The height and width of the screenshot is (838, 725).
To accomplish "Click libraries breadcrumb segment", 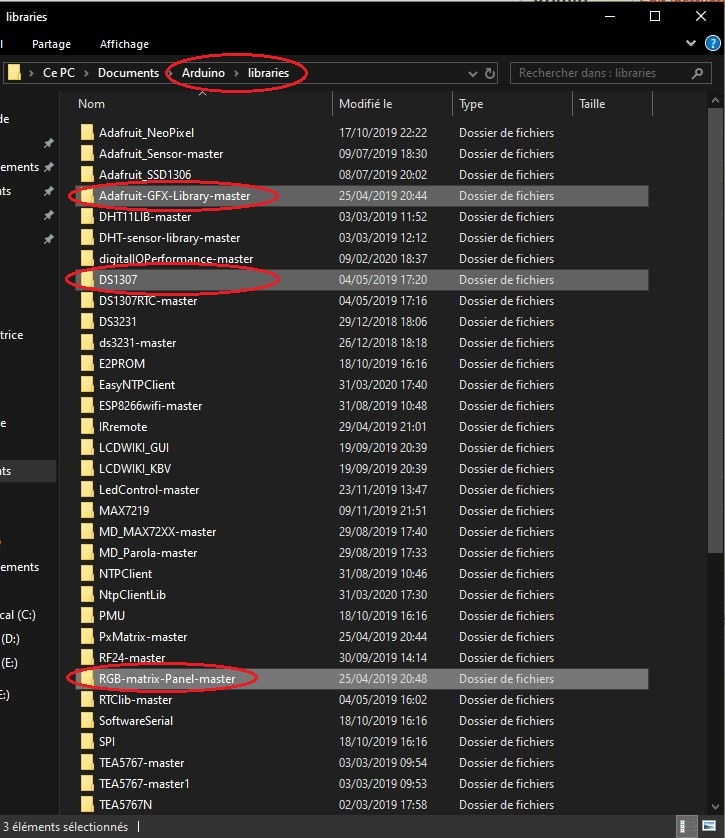I will point(268,73).
